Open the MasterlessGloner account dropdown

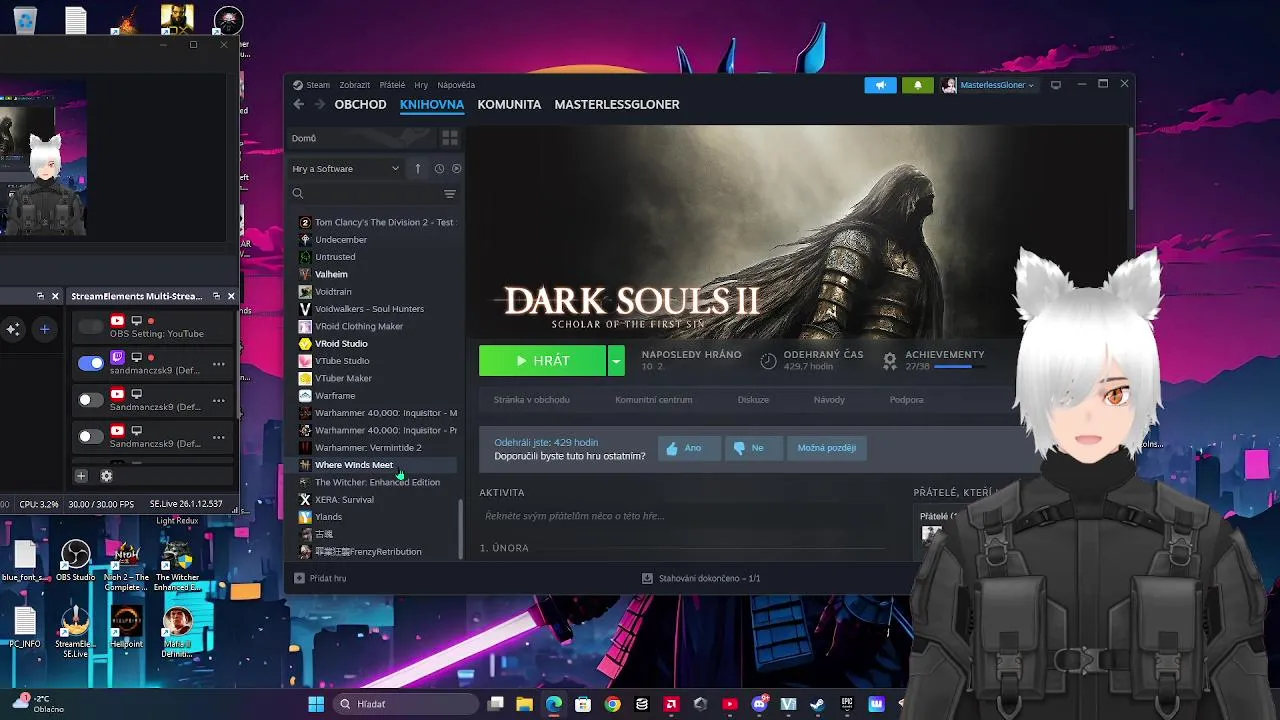[988, 85]
